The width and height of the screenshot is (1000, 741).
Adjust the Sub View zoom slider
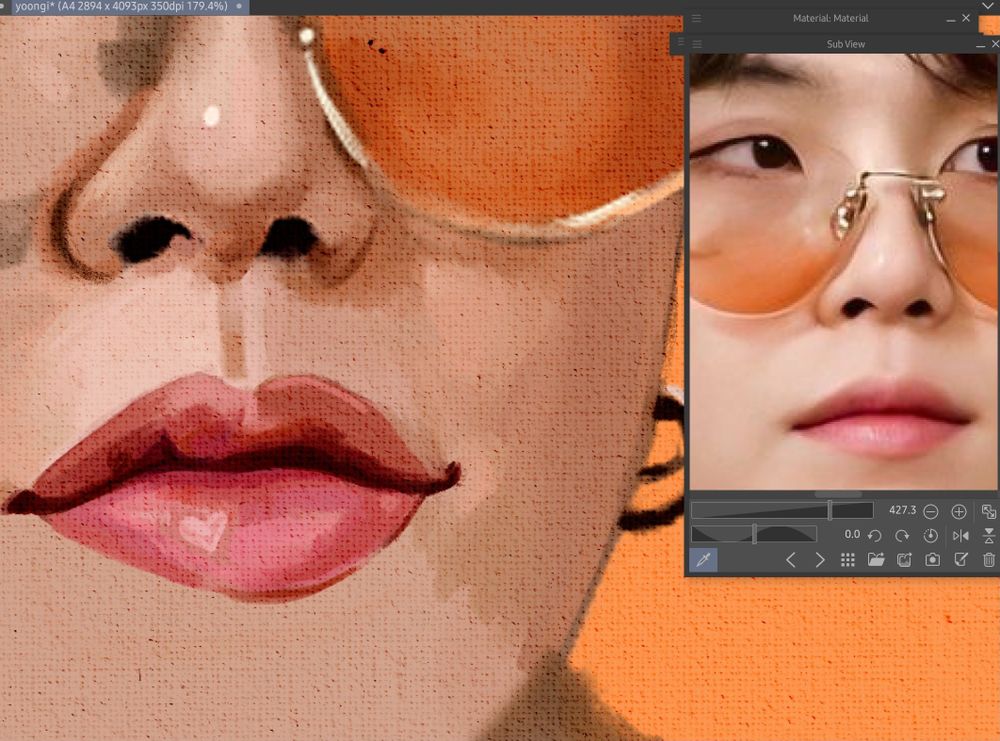pyautogui.click(x=832, y=510)
